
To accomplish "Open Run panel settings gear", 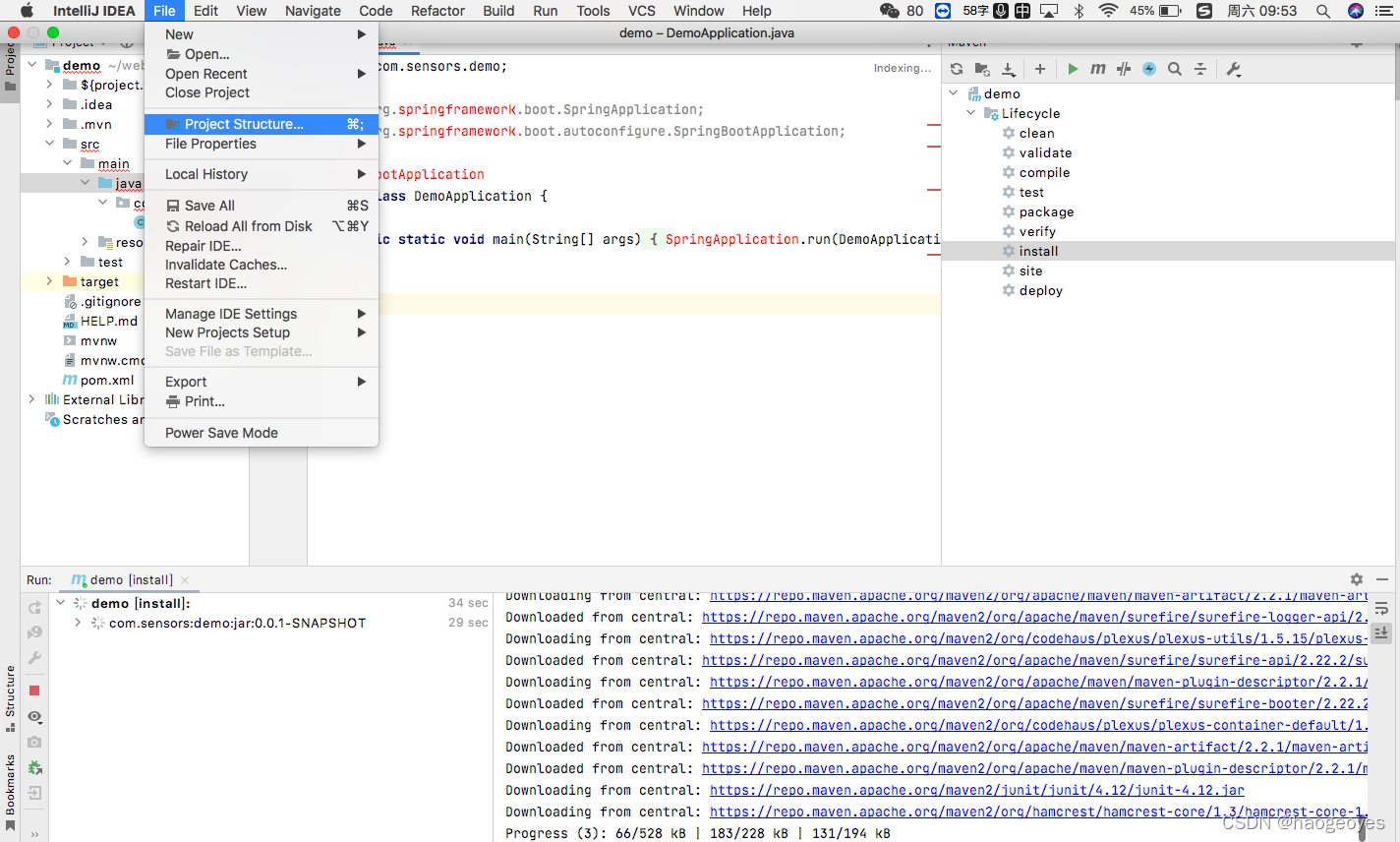I will [x=1357, y=579].
